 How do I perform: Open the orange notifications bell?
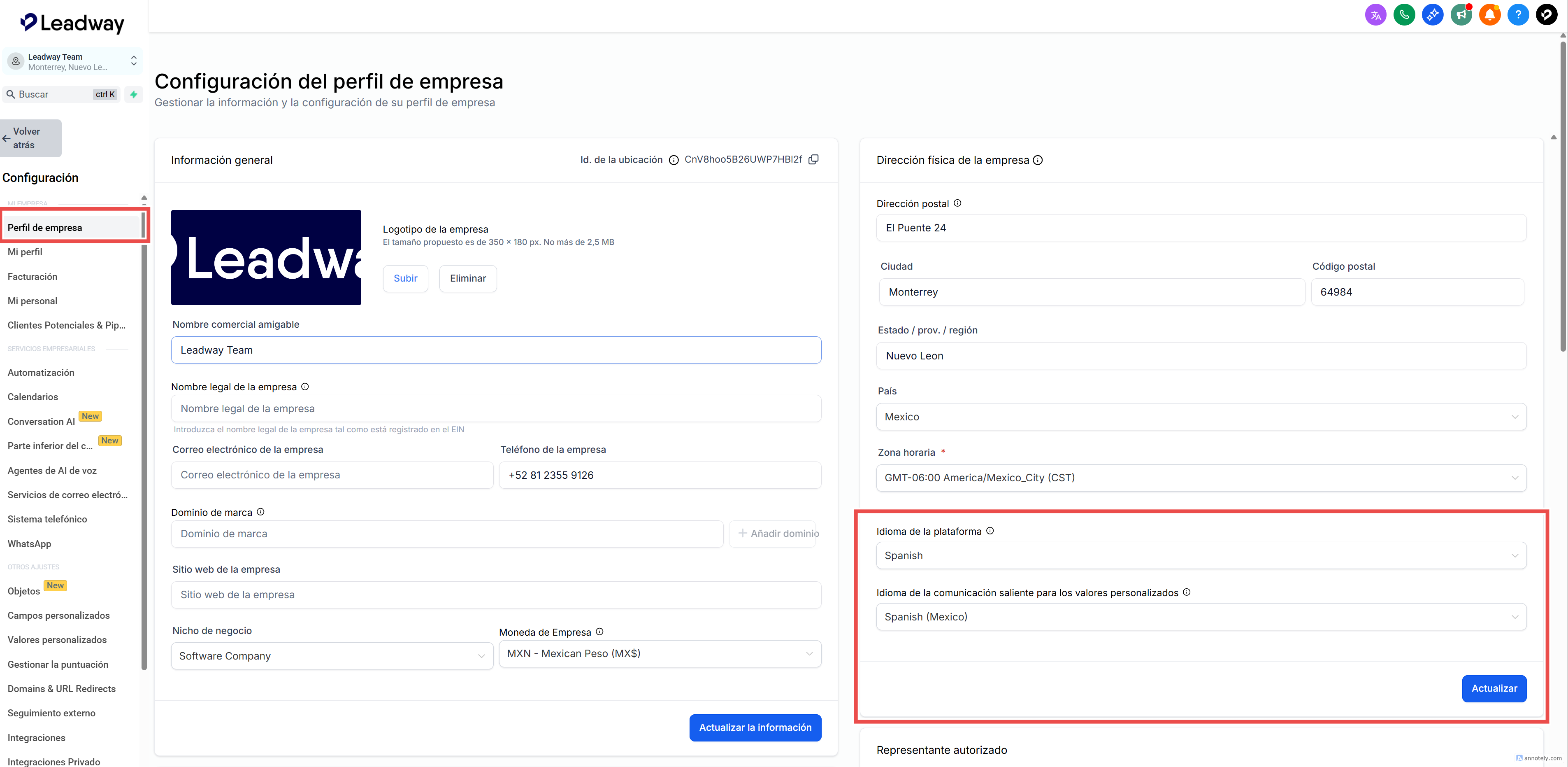[1489, 15]
